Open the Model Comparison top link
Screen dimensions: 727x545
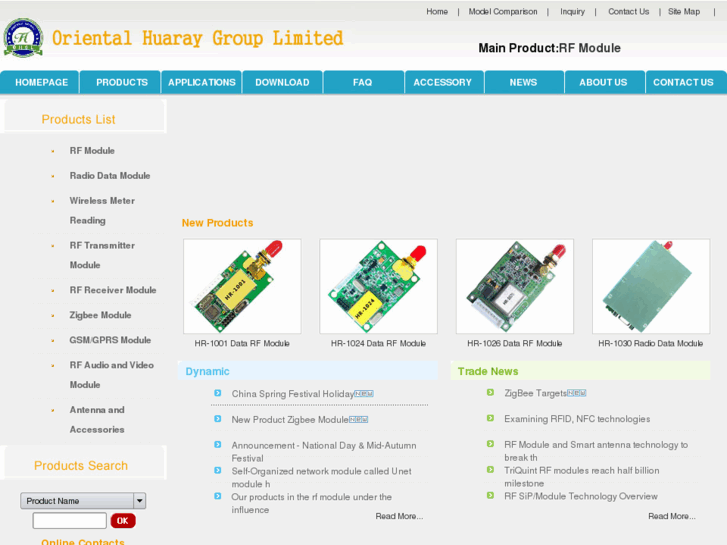pos(503,12)
